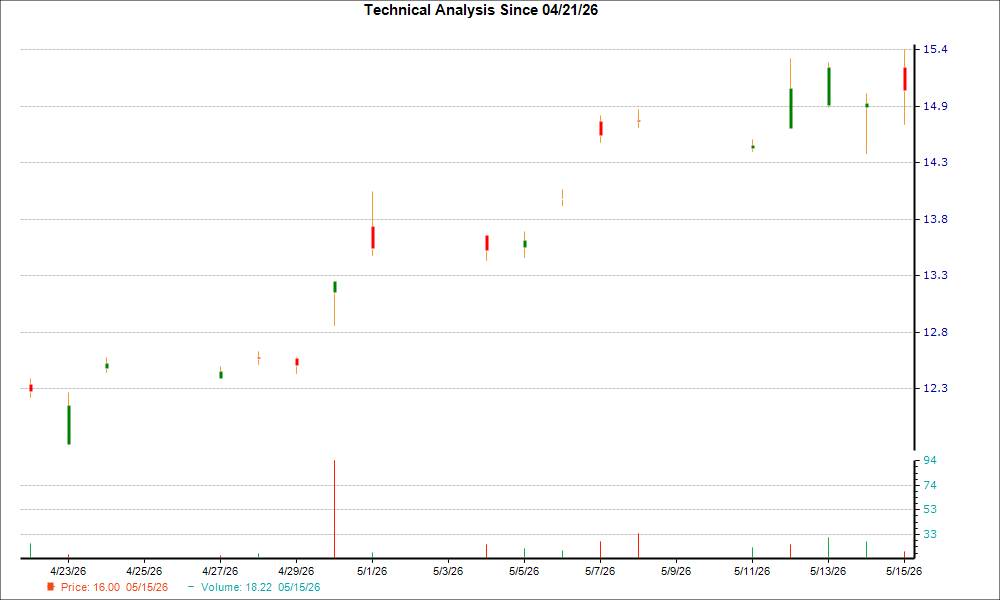Click the 94 volume axis value

(930, 460)
